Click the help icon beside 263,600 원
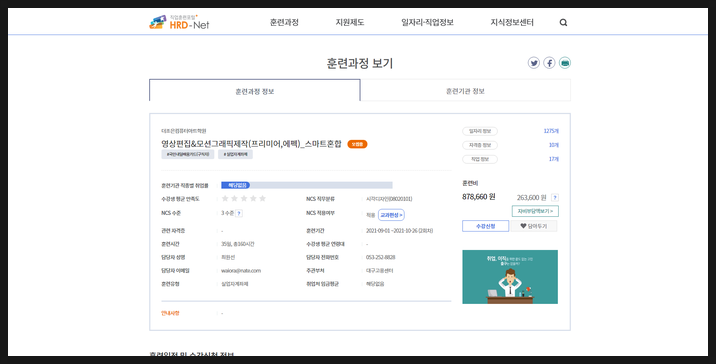716x364 pixels. (x=555, y=198)
